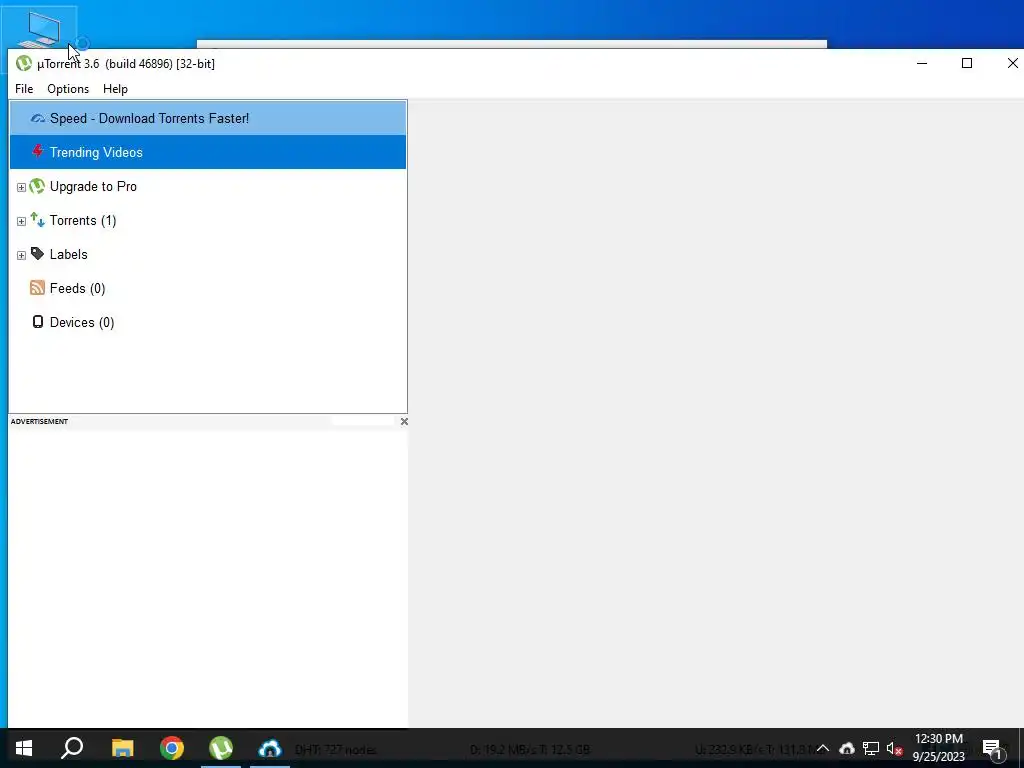Expand the Torrents (1) tree node

[x=21, y=221]
